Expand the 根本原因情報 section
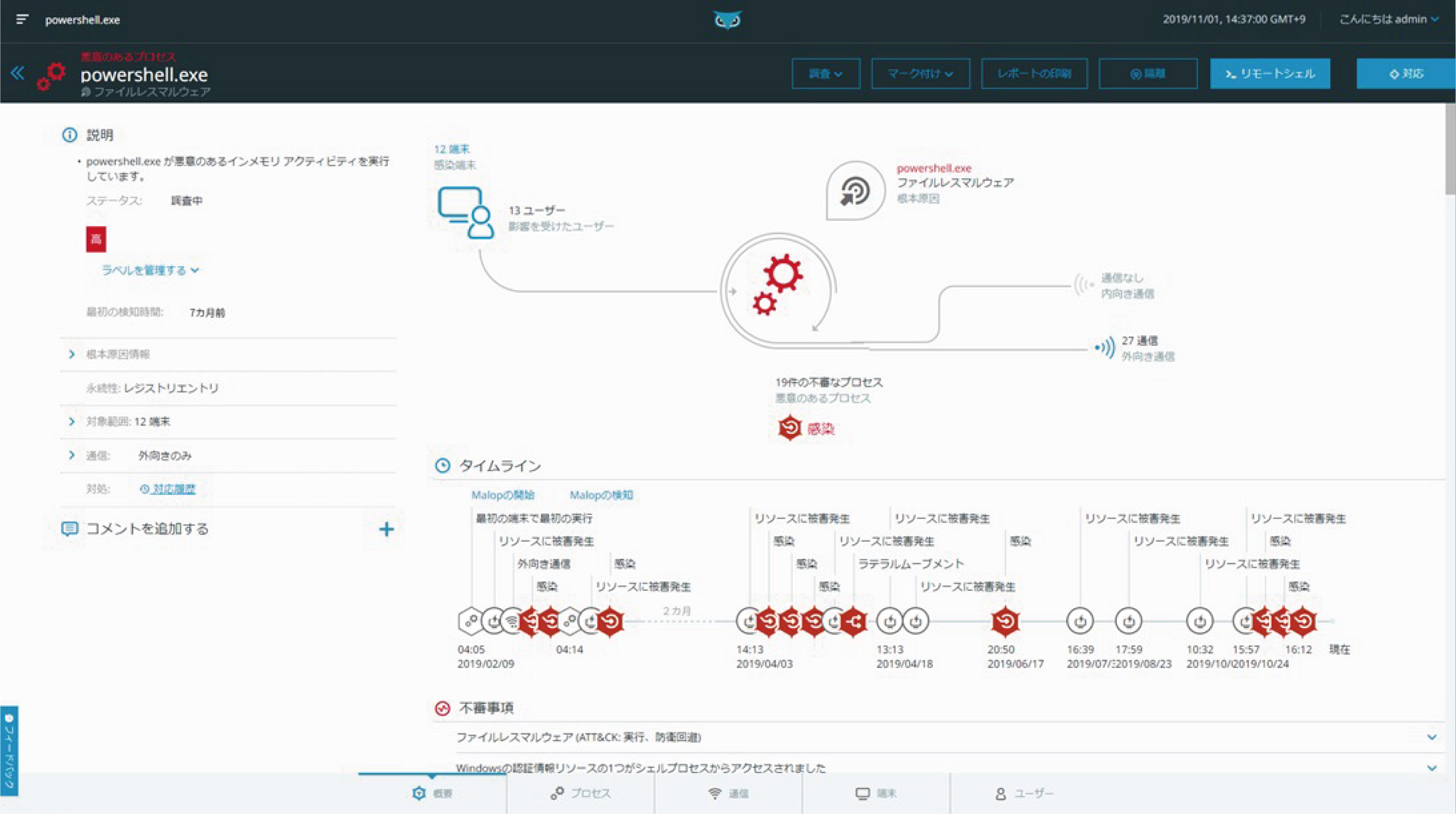The width and height of the screenshot is (1456, 814). [228, 354]
